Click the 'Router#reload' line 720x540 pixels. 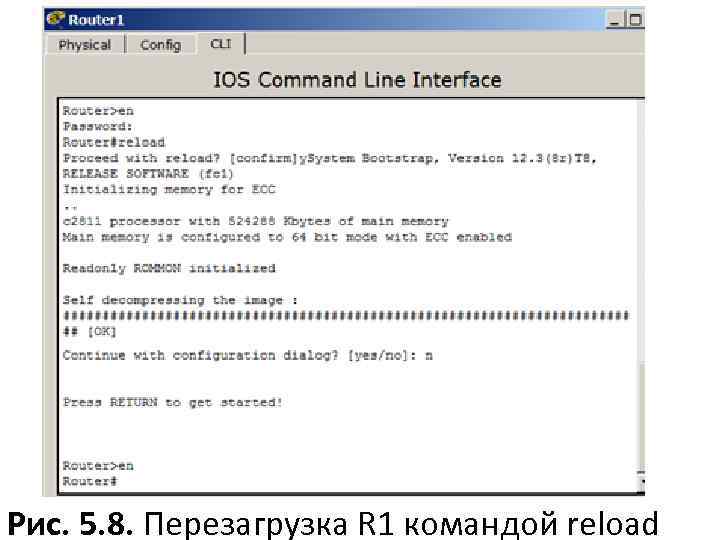(114, 142)
